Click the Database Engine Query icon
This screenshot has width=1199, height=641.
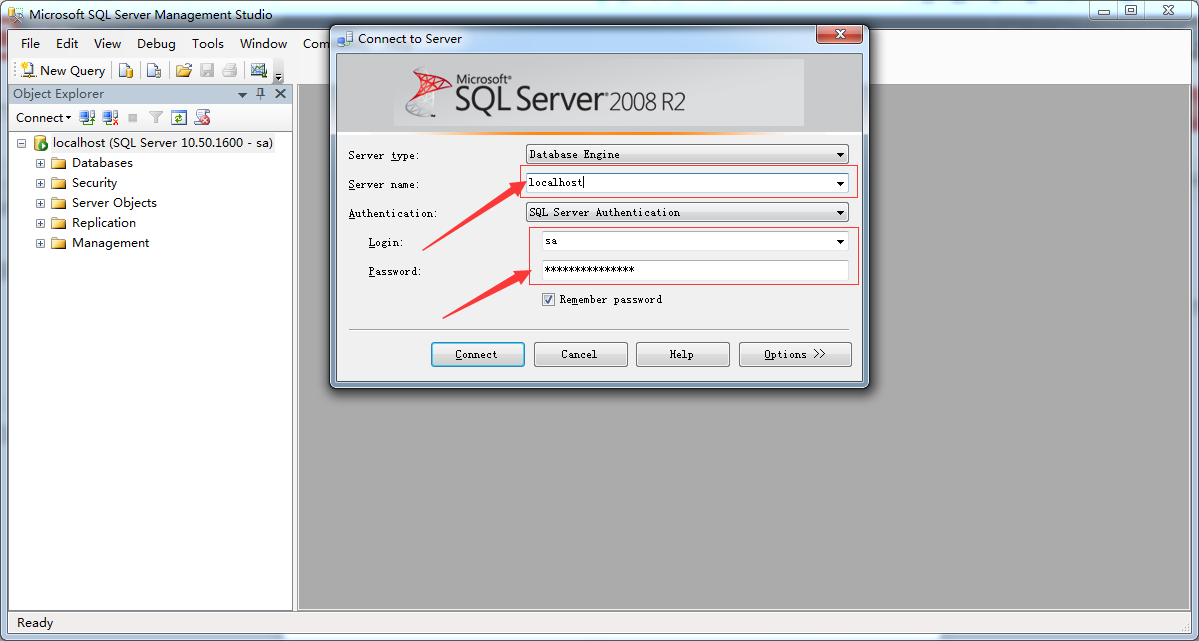click(126, 70)
